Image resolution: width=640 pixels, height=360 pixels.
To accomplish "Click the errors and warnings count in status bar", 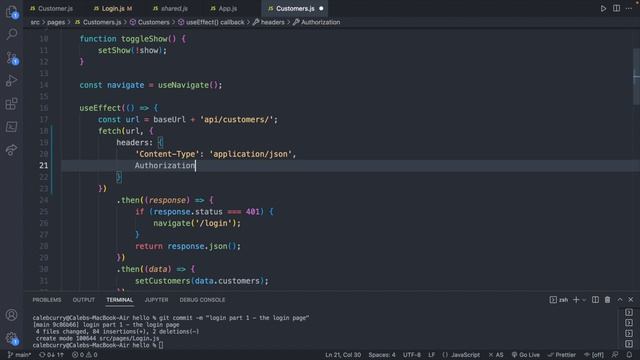I will [84, 355].
